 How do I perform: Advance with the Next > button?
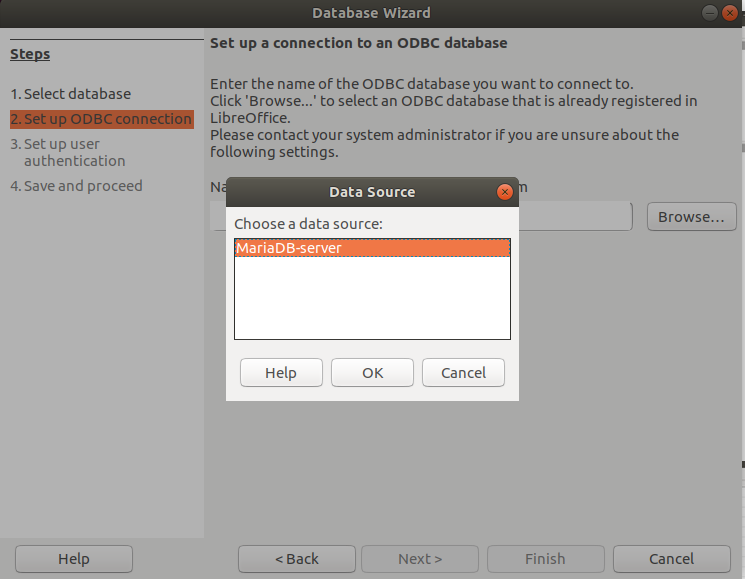point(420,559)
